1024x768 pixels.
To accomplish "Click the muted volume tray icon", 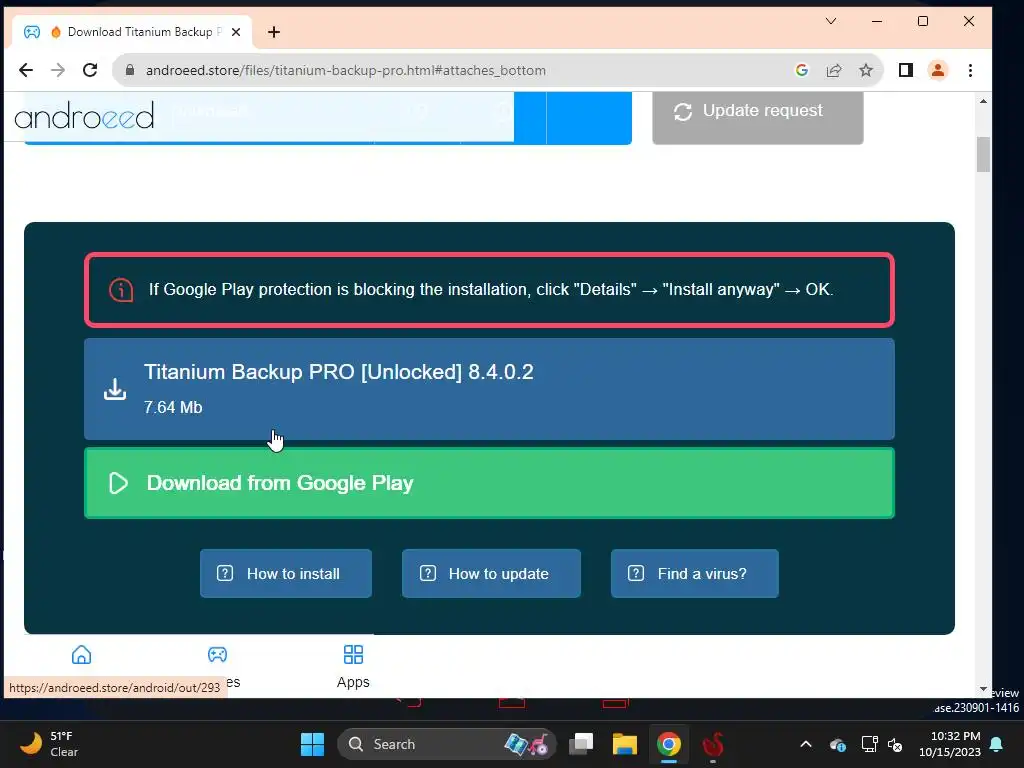I will pos(895,744).
